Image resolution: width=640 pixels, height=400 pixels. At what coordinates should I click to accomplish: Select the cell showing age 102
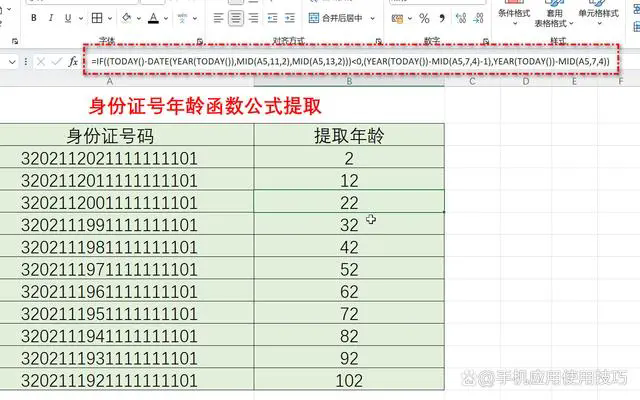tap(348, 379)
